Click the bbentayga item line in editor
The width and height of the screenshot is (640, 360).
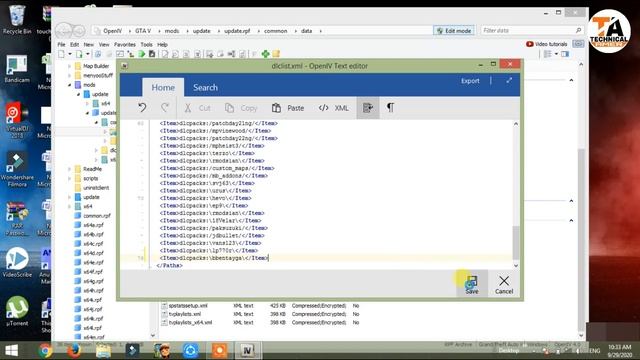214,258
